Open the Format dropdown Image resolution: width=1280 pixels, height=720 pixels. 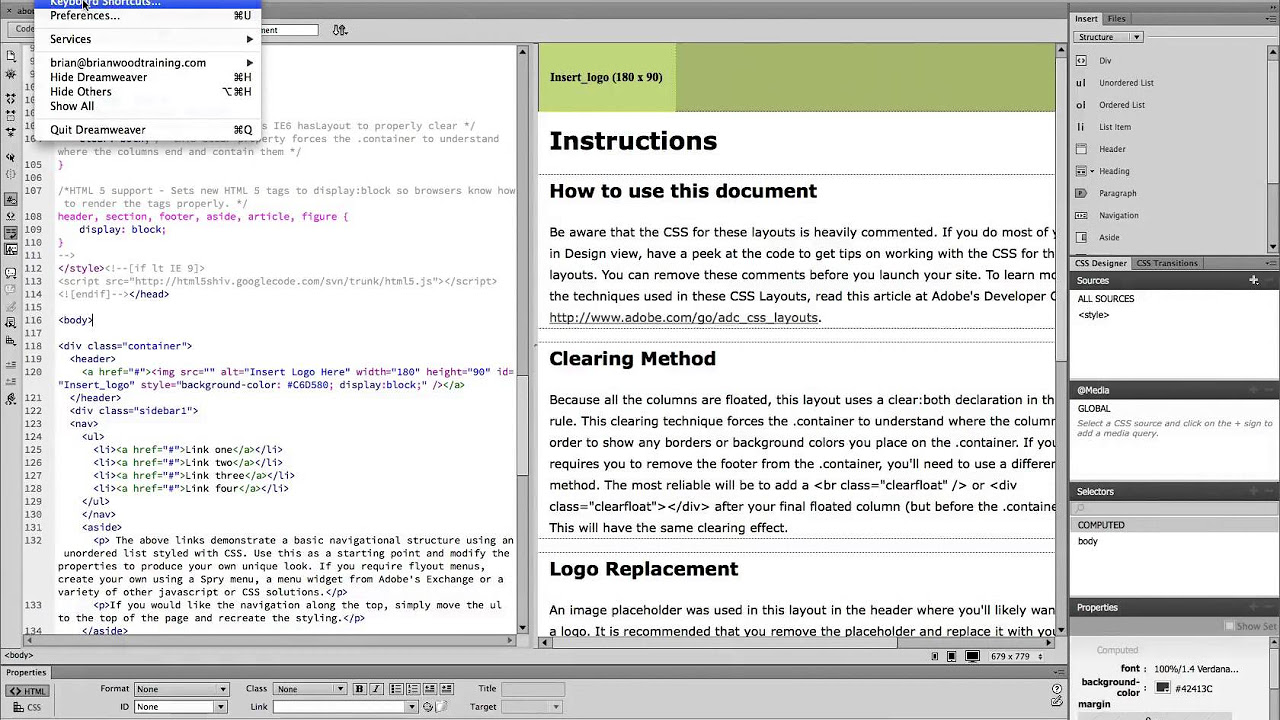tap(181, 689)
